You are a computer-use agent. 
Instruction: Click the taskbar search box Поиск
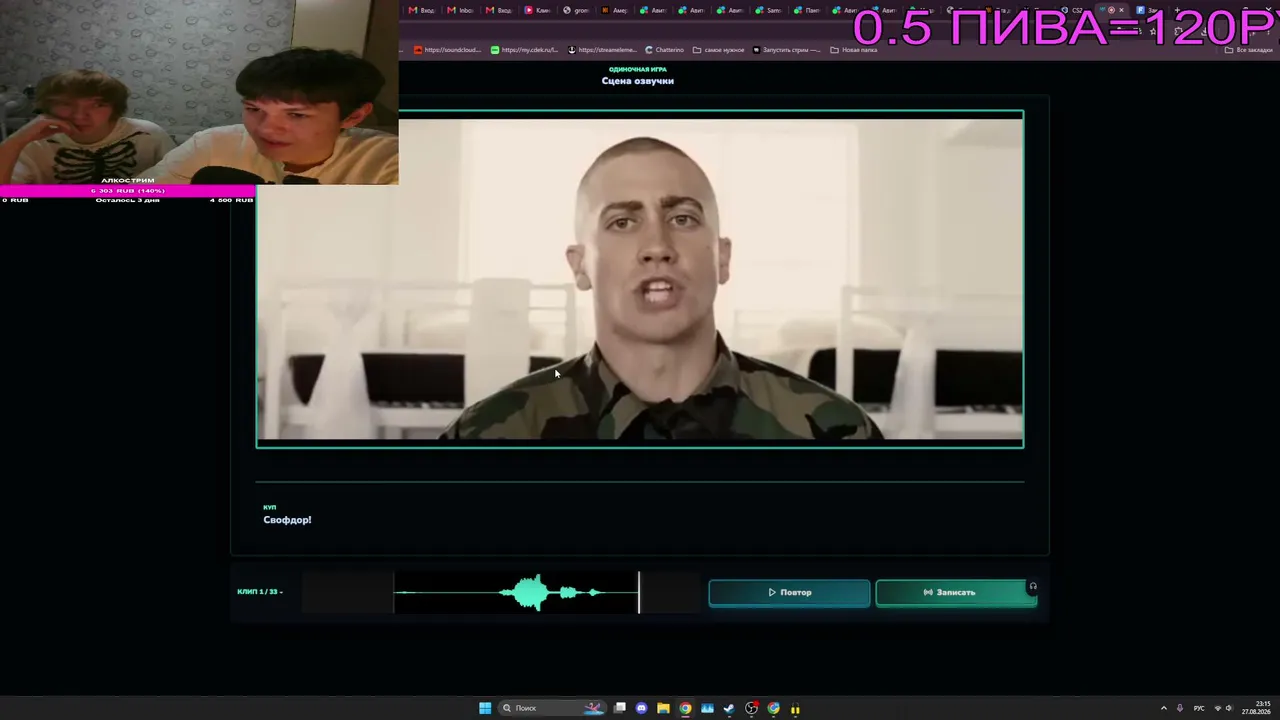554,708
